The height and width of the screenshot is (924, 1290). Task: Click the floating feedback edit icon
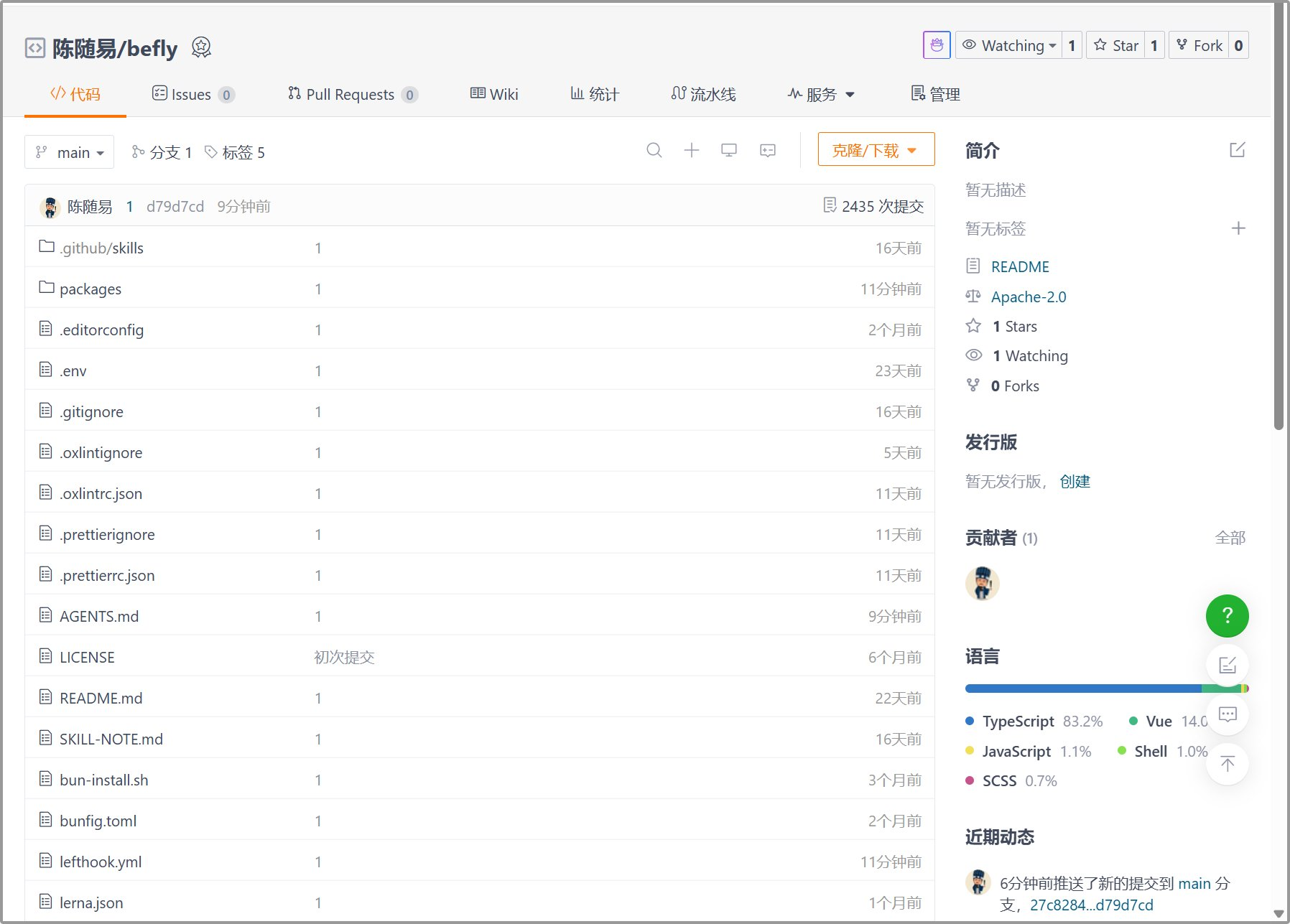coord(1228,665)
